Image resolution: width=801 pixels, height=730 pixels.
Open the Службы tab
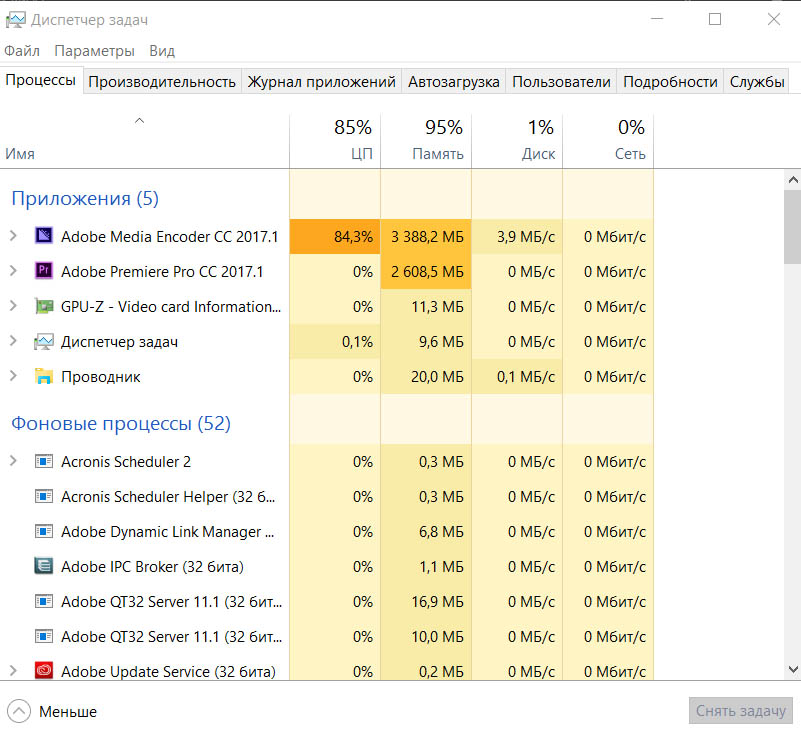click(757, 82)
